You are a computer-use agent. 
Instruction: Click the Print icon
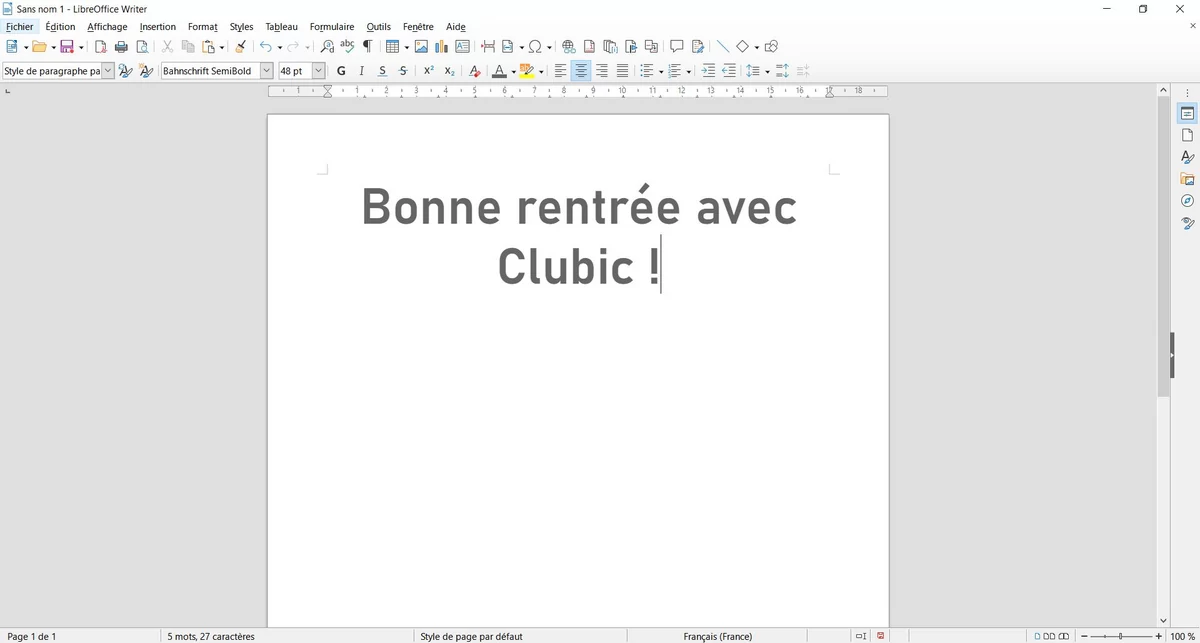[x=121, y=47]
